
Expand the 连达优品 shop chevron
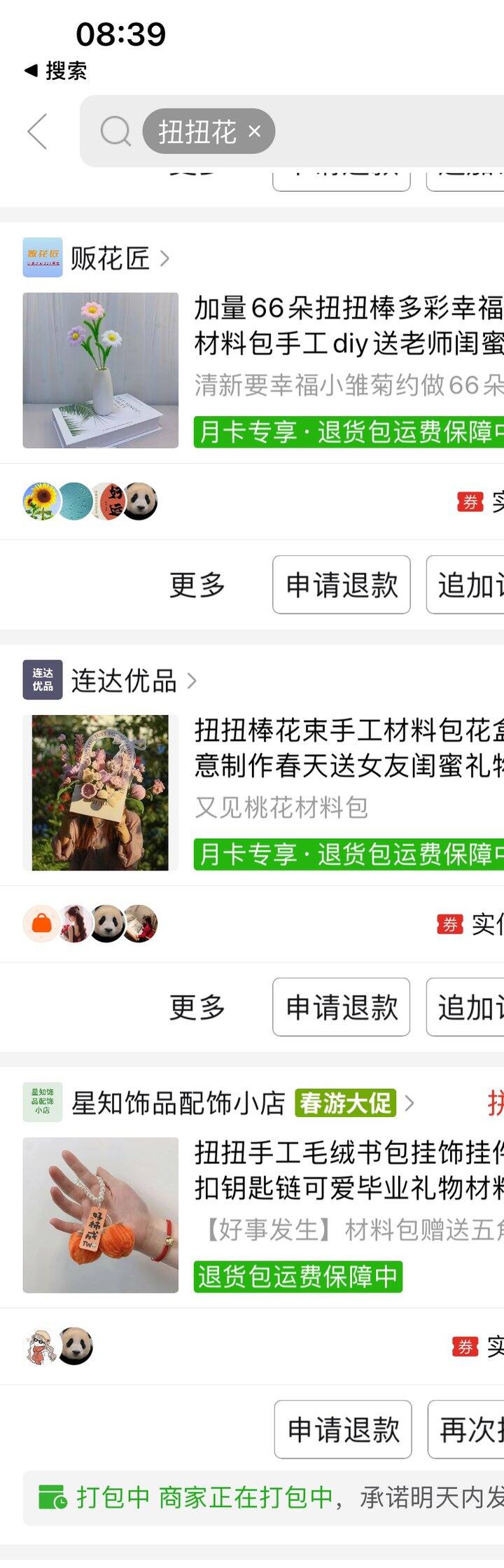192,681
